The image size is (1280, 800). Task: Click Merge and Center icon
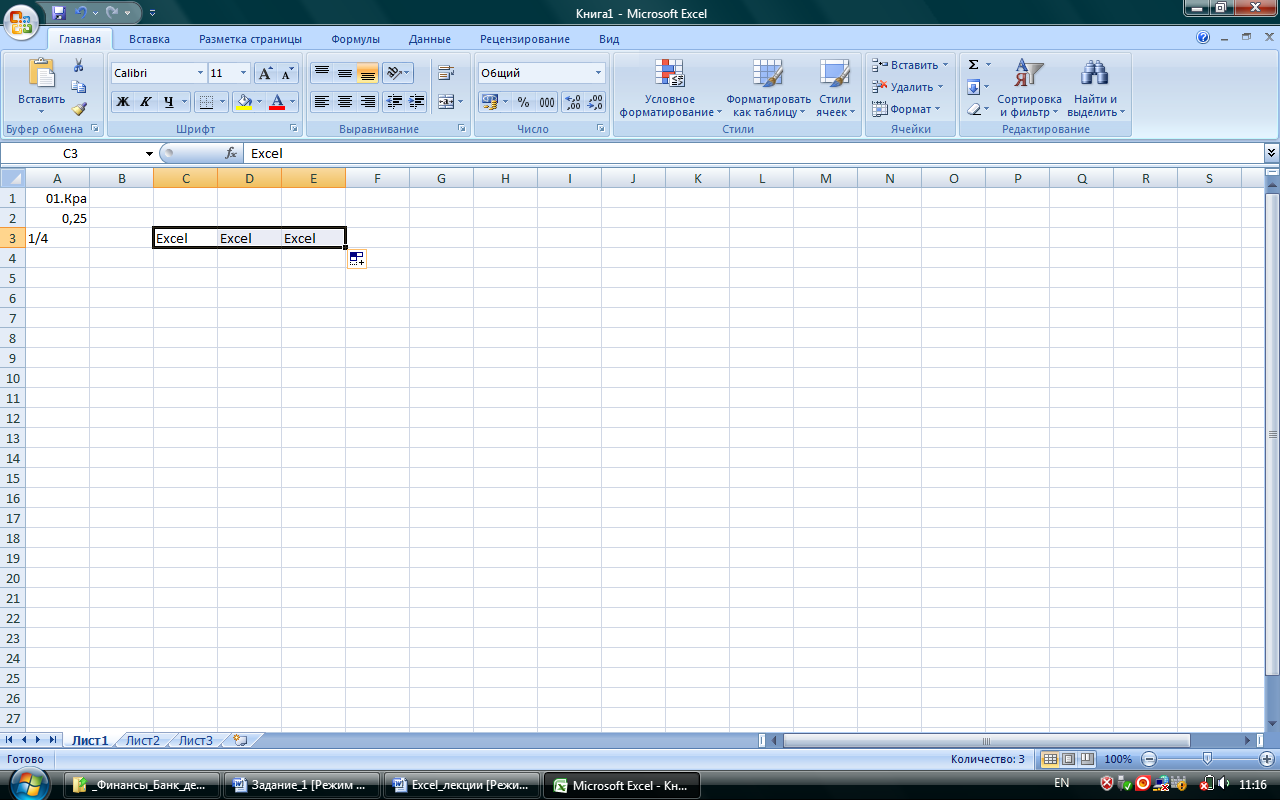click(x=445, y=102)
